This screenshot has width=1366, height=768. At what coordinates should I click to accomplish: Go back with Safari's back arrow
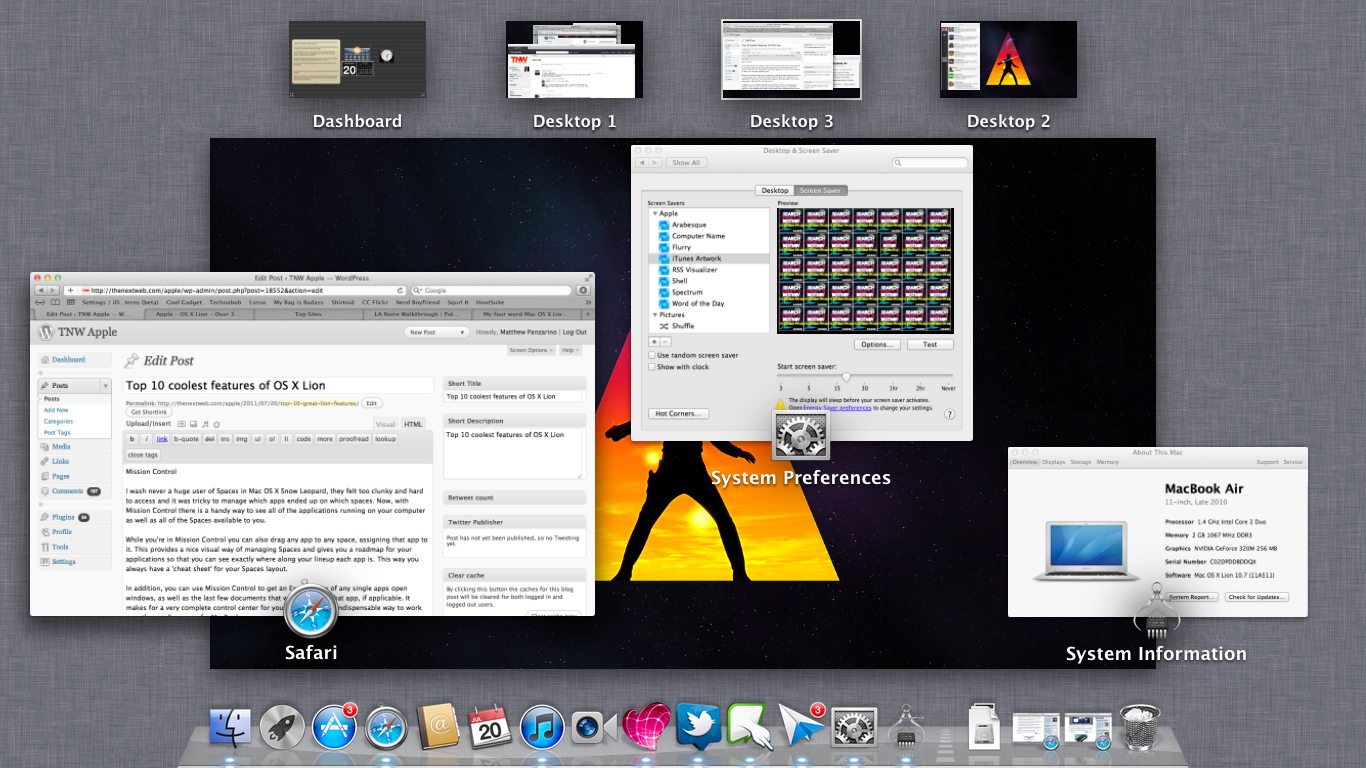click(x=40, y=290)
